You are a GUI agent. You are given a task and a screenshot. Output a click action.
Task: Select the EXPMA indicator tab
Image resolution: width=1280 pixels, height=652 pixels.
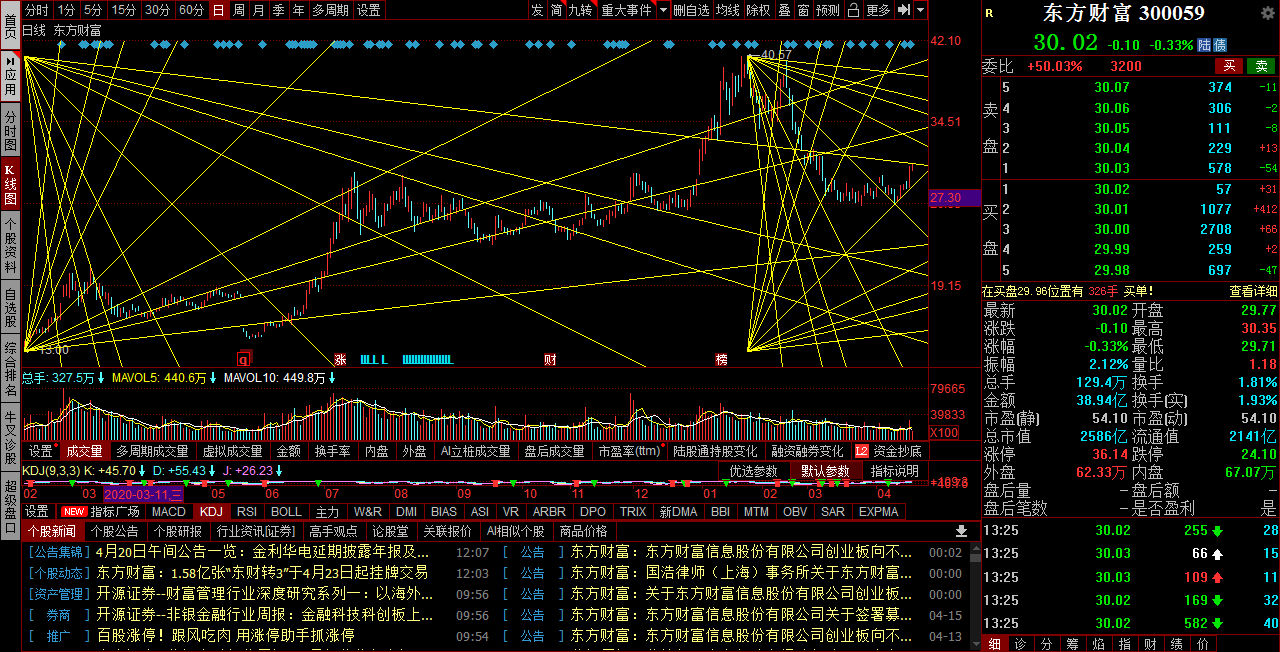(879, 511)
